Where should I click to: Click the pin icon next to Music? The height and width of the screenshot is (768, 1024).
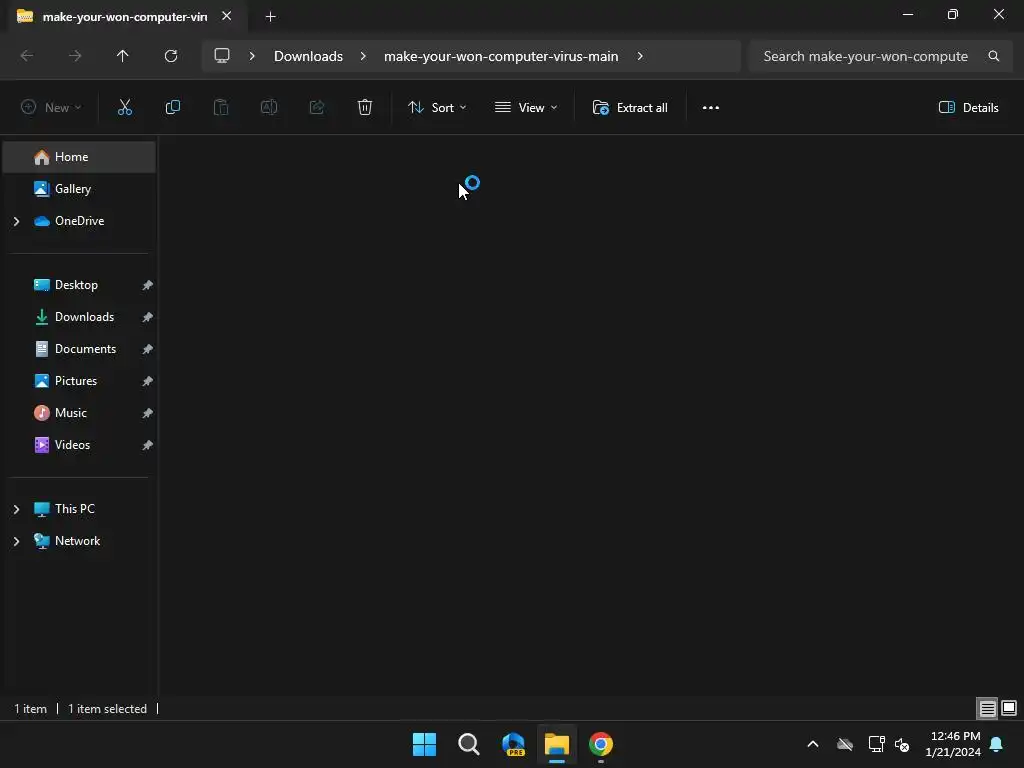tap(148, 413)
